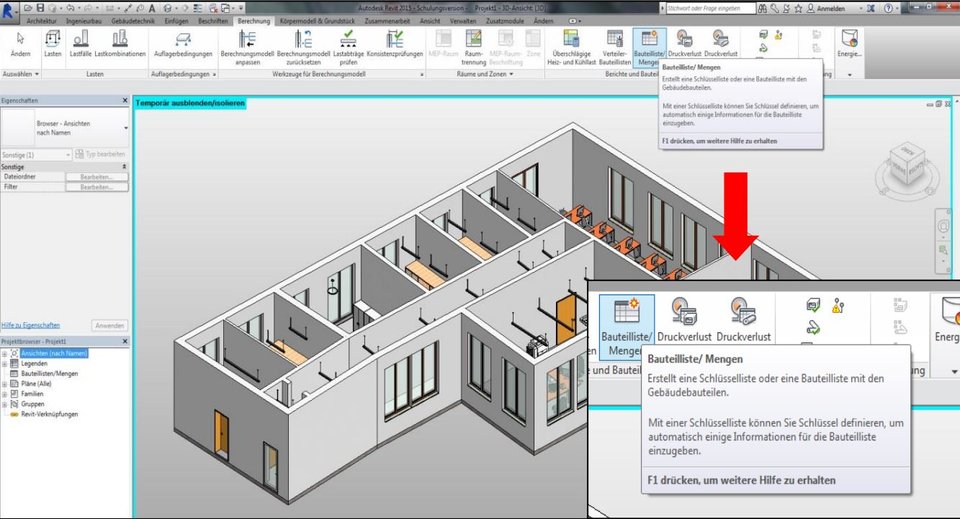Open the Ansicht ribbon tab
The width and height of the screenshot is (960, 519).
click(430, 21)
